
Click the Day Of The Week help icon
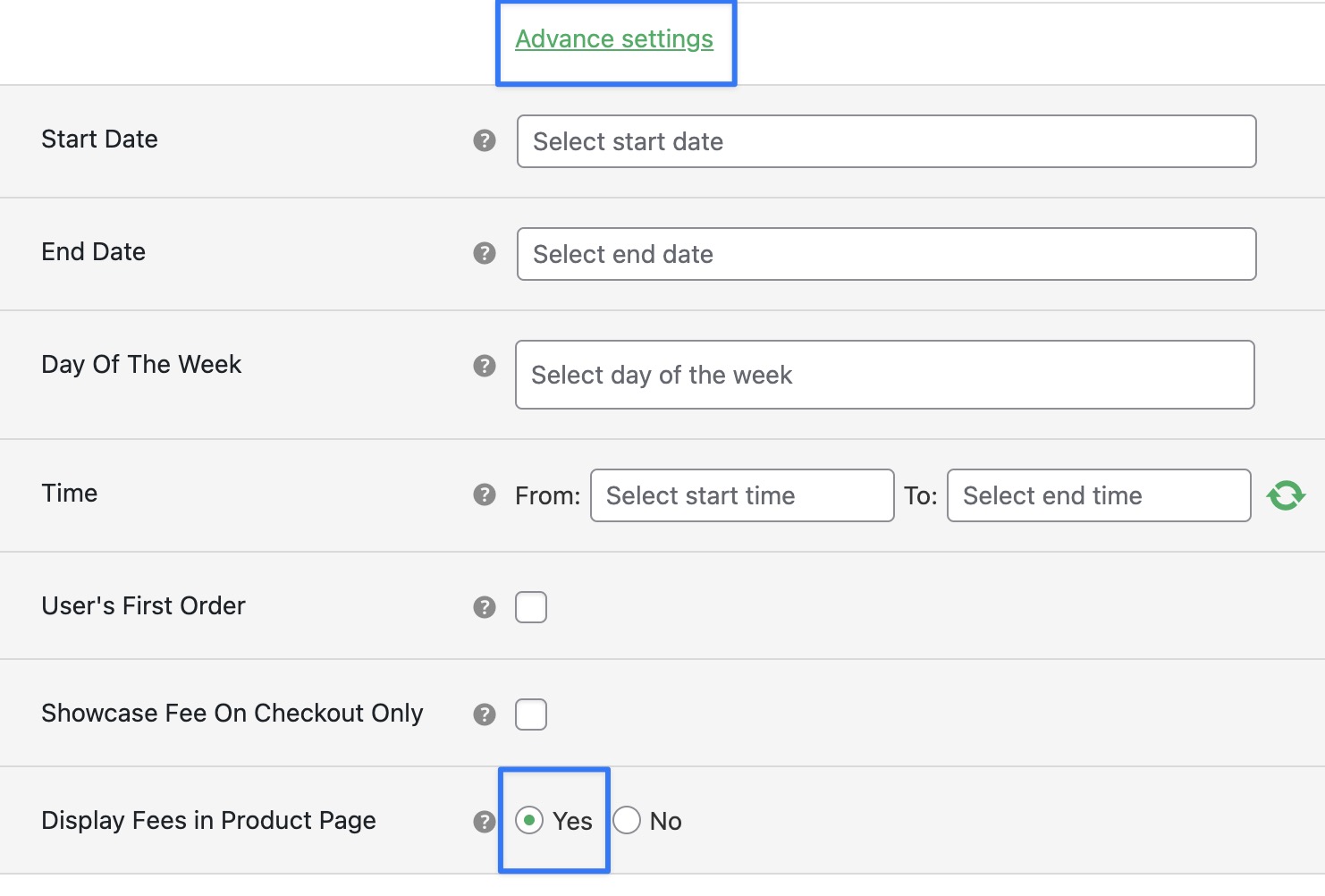coord(485,366)
